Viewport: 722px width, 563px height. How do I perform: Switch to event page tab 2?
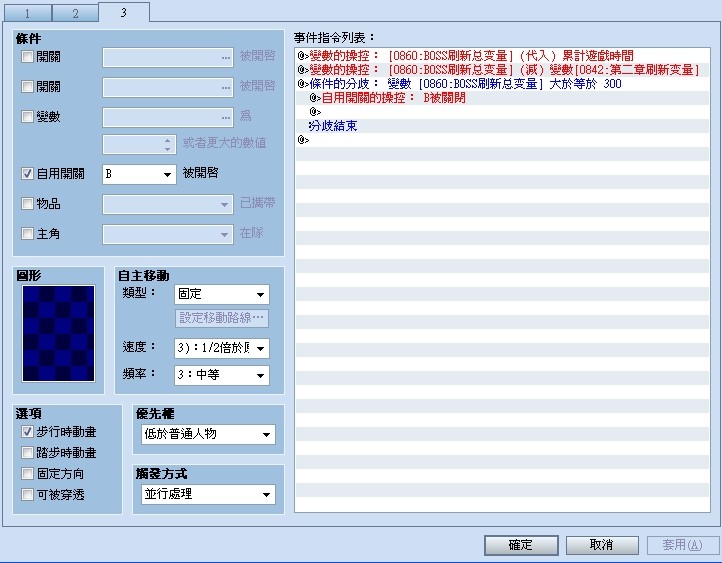coord(75,13)
